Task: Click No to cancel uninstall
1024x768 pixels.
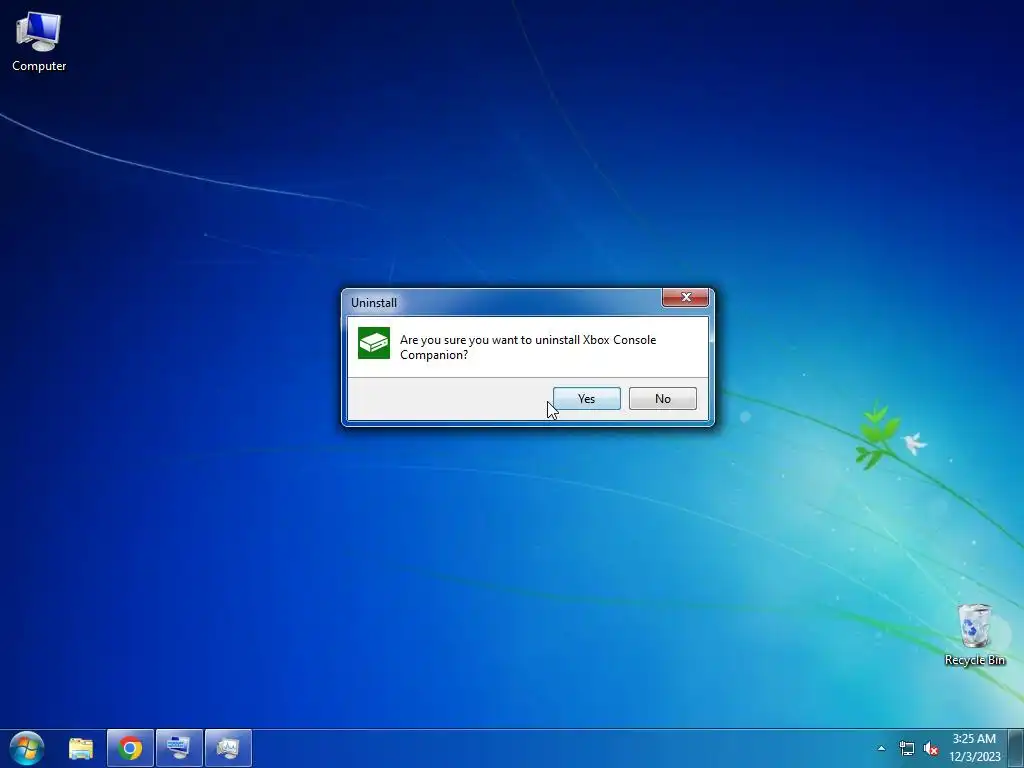Action: coord(662,398)
